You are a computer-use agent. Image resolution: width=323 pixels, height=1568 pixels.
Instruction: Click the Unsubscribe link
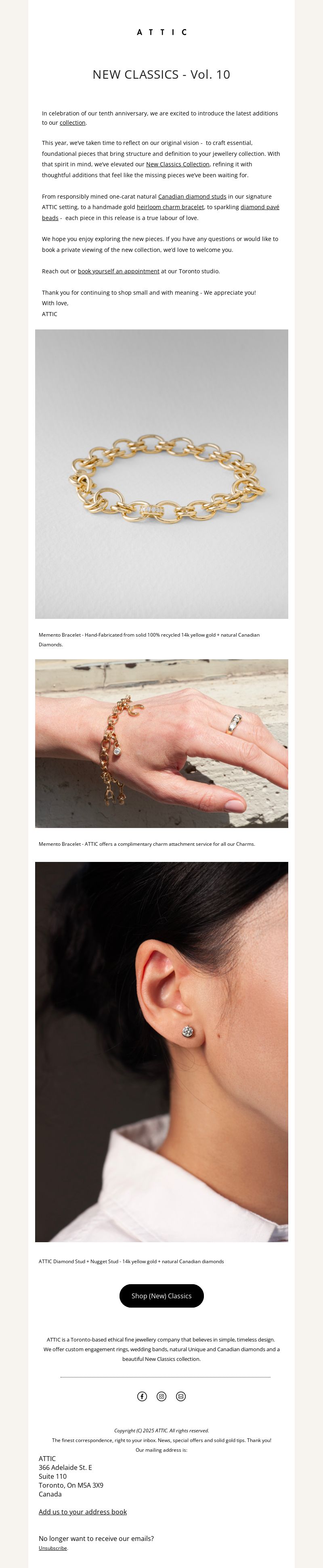click(x=53, y=1548)
